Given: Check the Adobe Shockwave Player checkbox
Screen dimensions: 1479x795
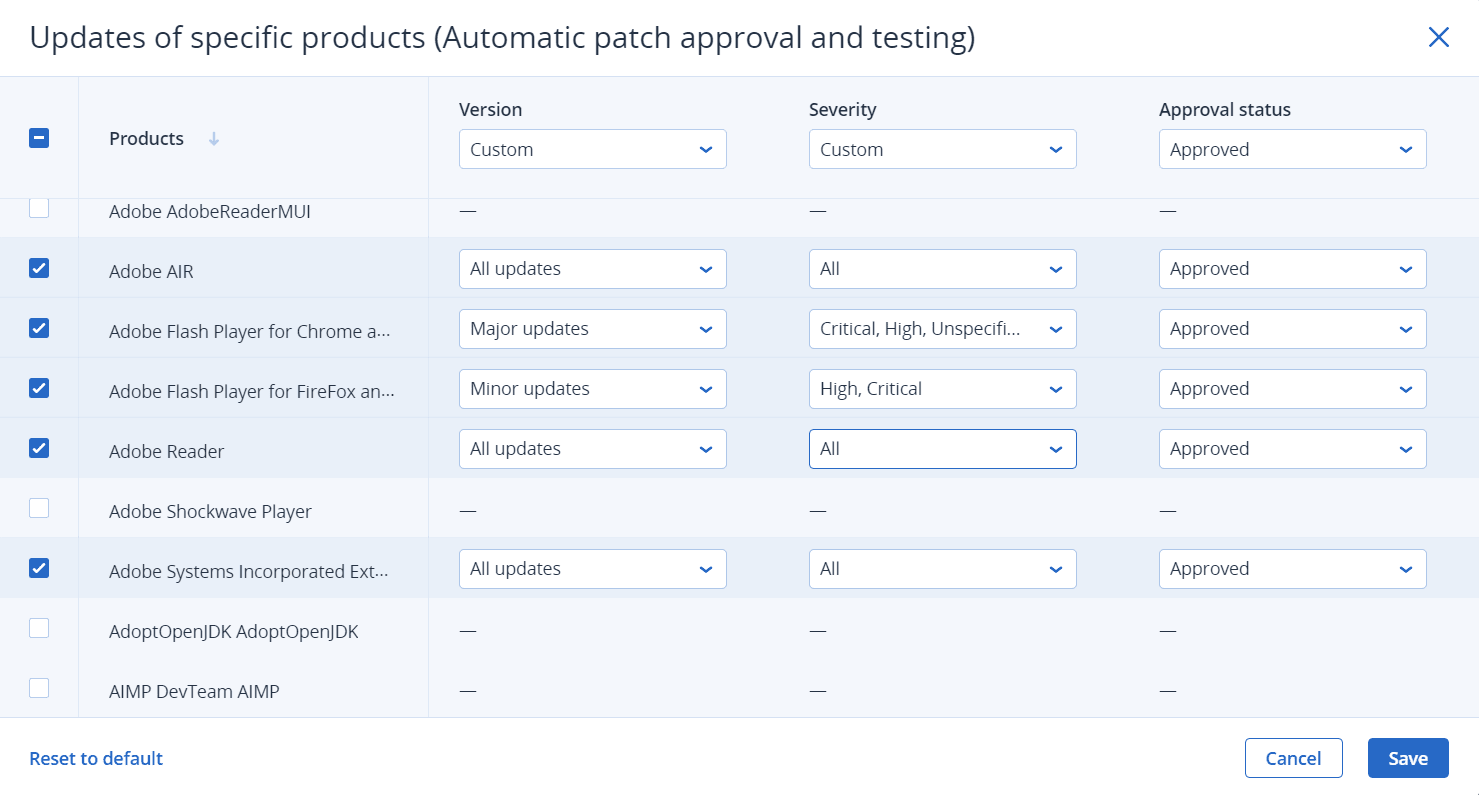Looking at the screenshot, I should [x=39, y=508].
